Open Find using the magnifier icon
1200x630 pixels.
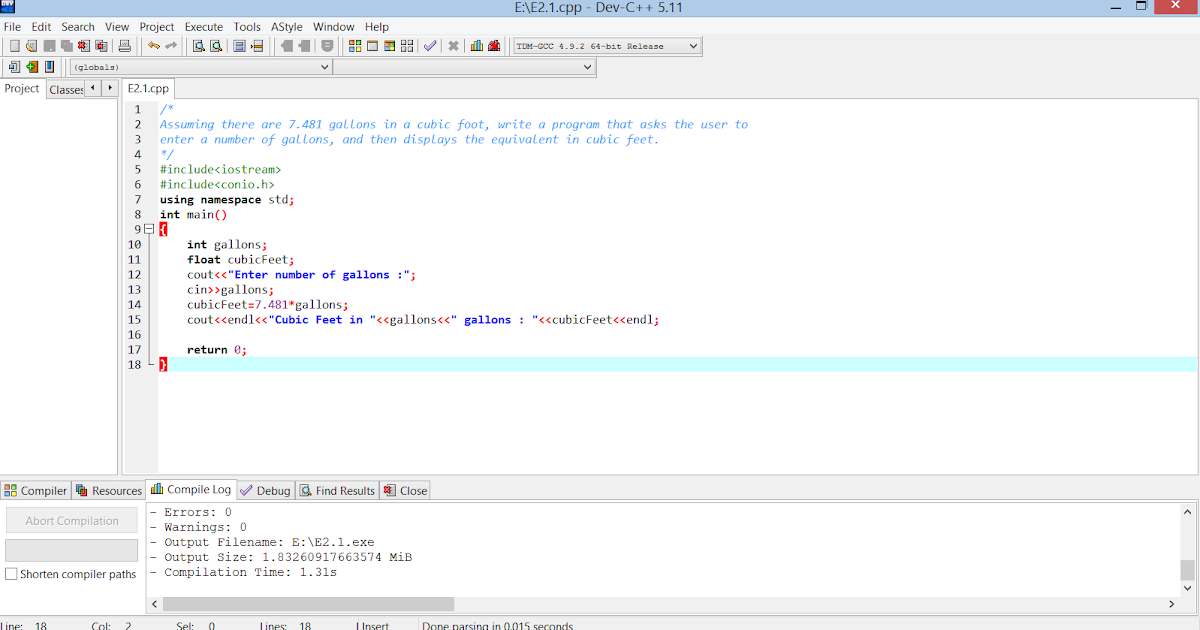coord(199,46)
